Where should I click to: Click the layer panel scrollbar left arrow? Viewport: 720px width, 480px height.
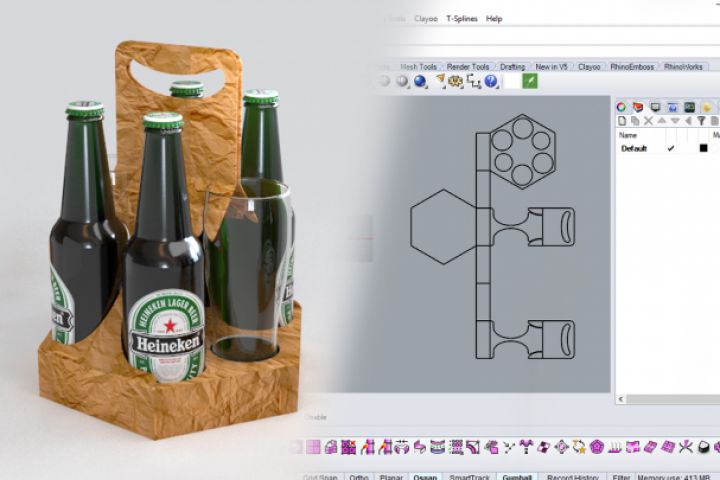pos(621,399)
